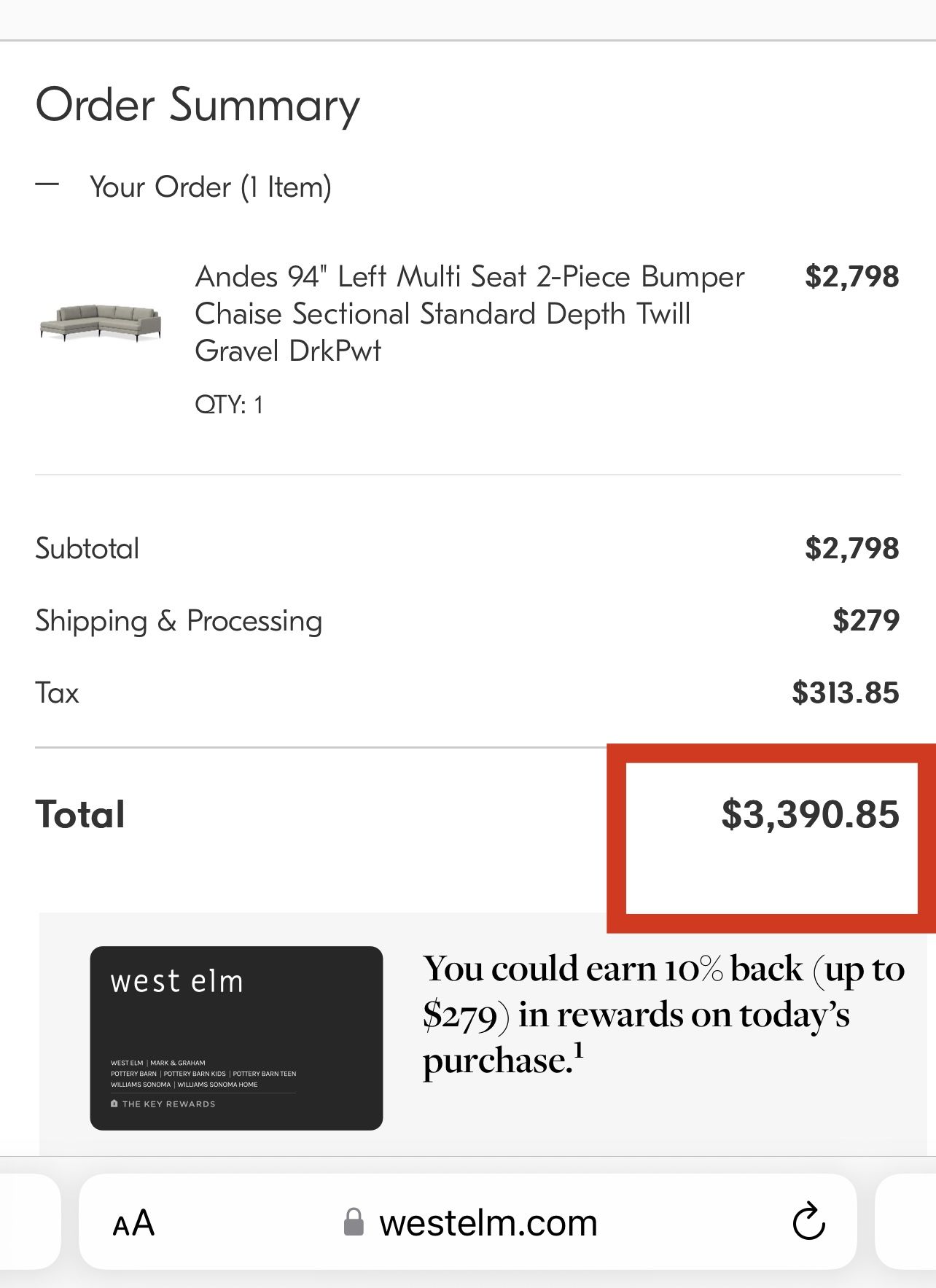Click the "Your Order (1 Item)" label
The height and width of the screenshot is (1288, 936).
coord(210,187)
